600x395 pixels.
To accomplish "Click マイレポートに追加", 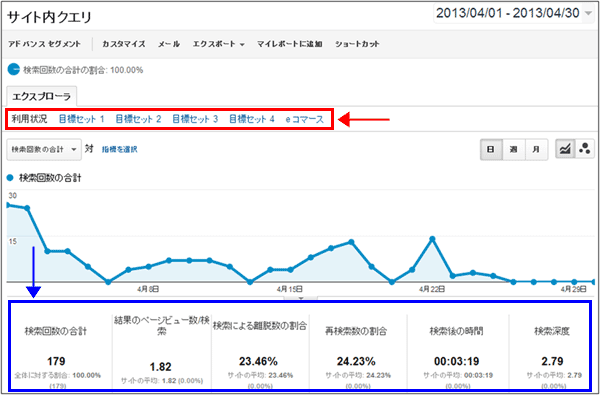I will (290, 44).
